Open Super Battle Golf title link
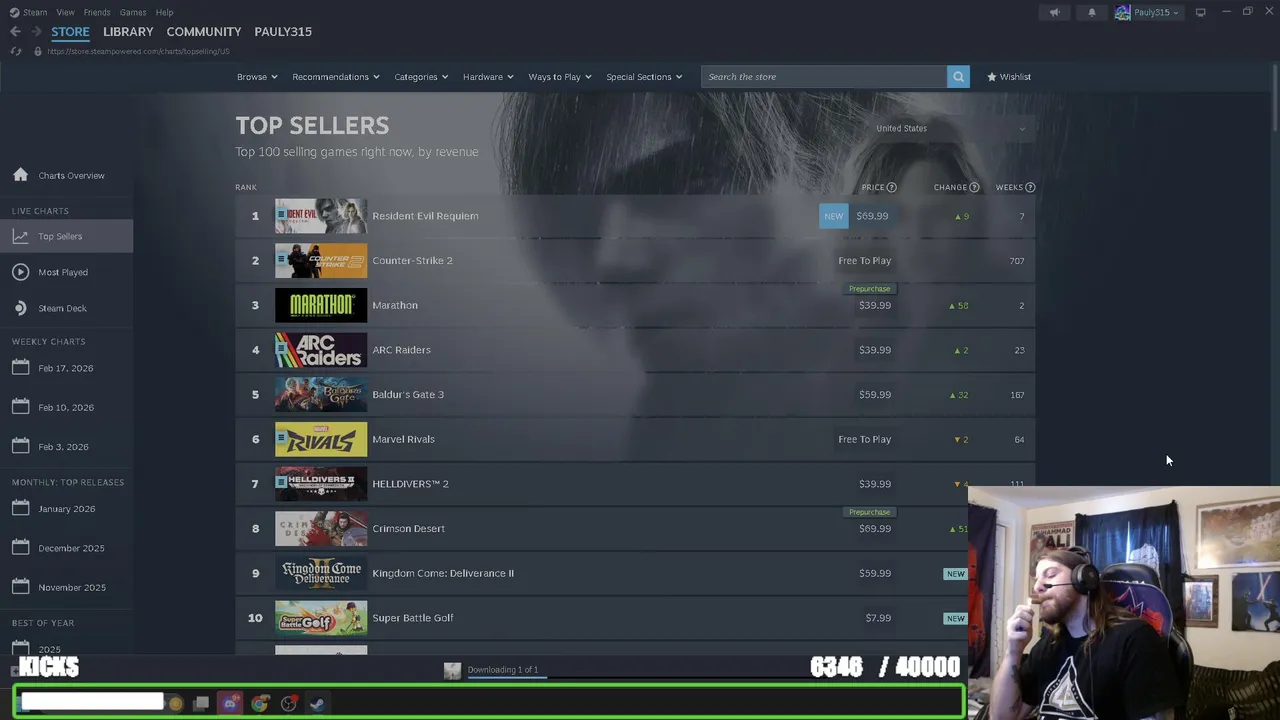The image size is (1280, 720). coord(413,618)
